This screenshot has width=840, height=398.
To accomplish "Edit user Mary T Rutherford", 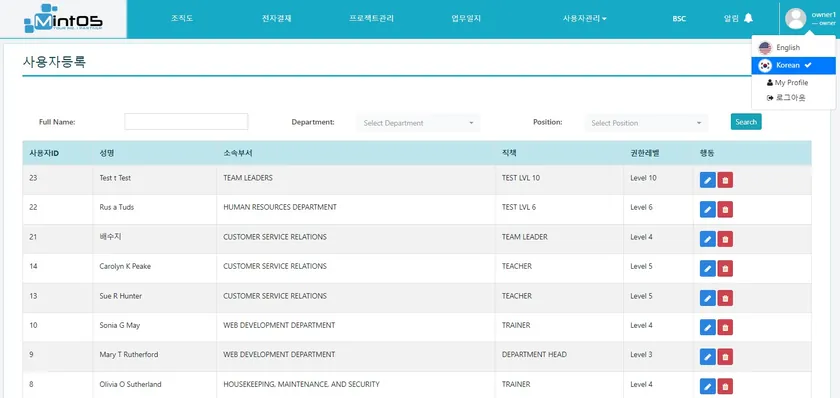I will click(x=708, y=357).
